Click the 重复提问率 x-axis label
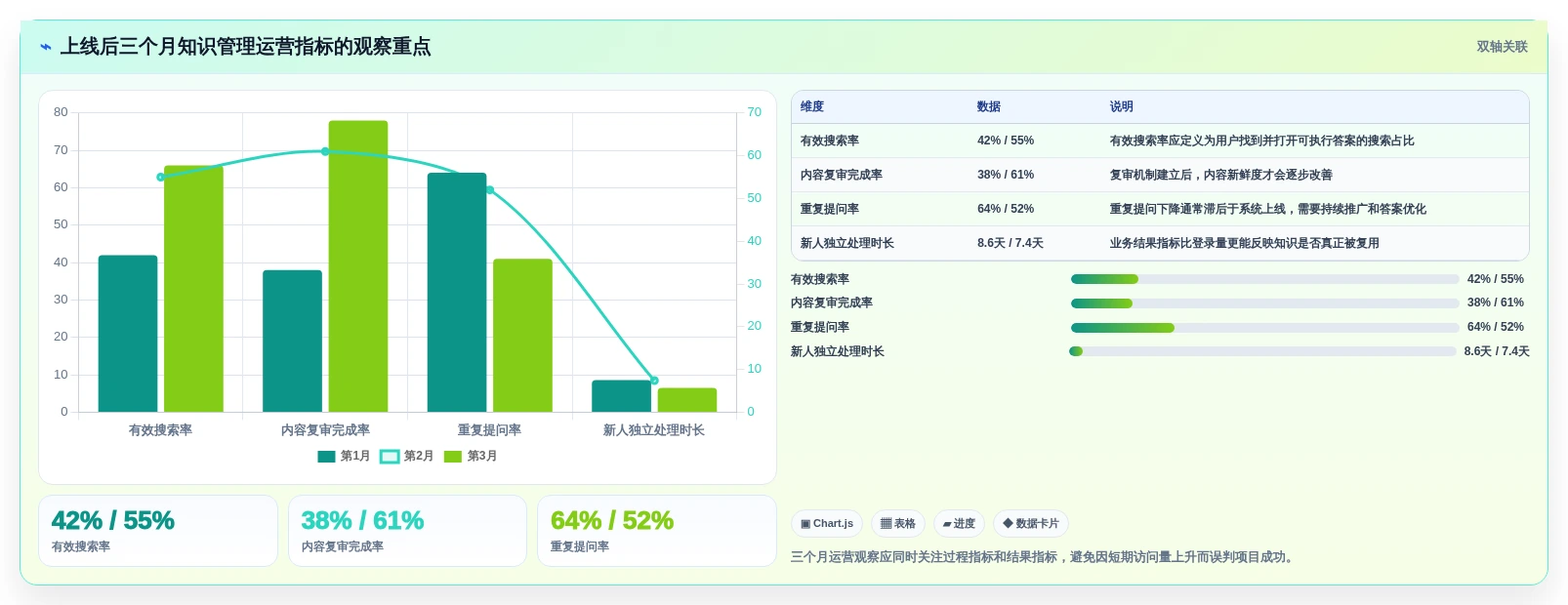This screenshot has width=1568, height=605. point(490,430)
